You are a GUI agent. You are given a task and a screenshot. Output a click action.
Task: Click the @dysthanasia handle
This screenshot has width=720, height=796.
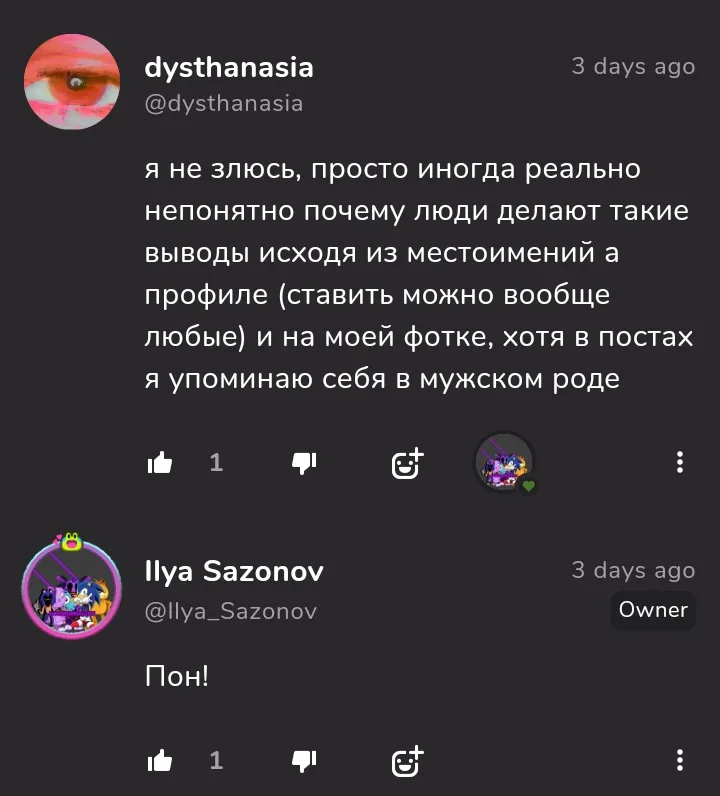click(x=224, y=104)
